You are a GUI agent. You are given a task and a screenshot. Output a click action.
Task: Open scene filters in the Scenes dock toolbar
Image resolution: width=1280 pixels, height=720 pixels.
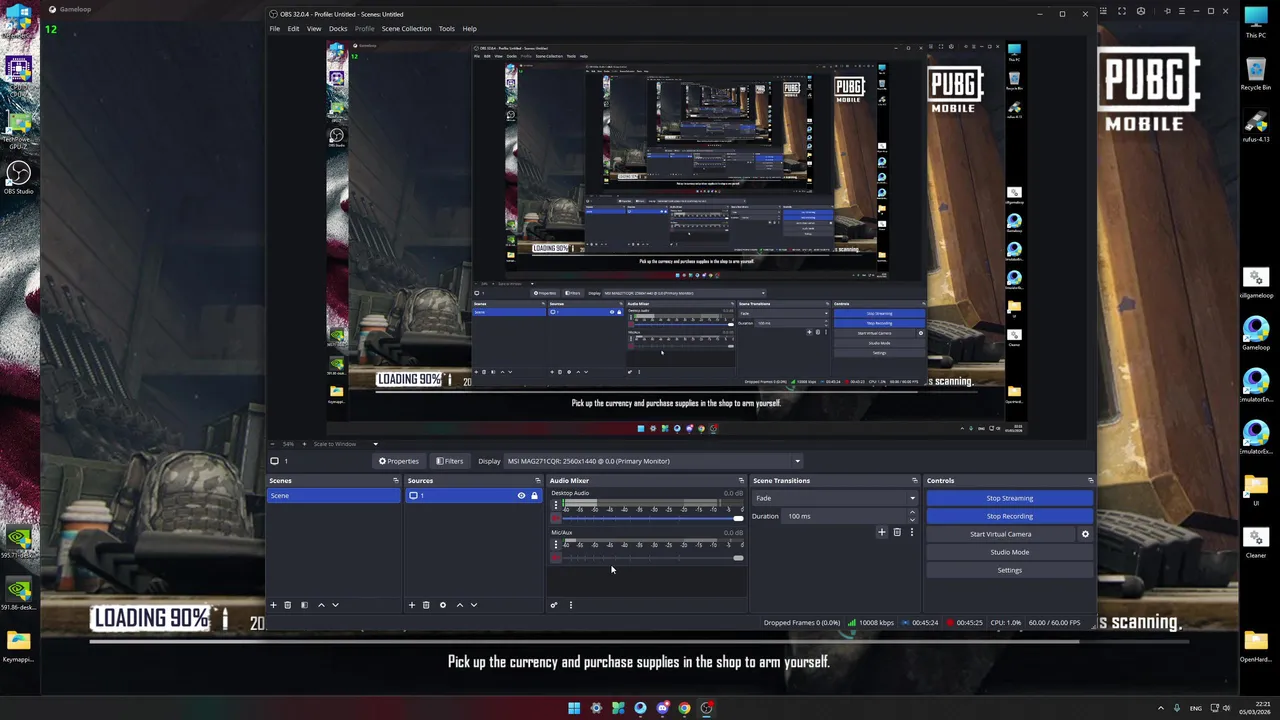[x=304, y=605]
